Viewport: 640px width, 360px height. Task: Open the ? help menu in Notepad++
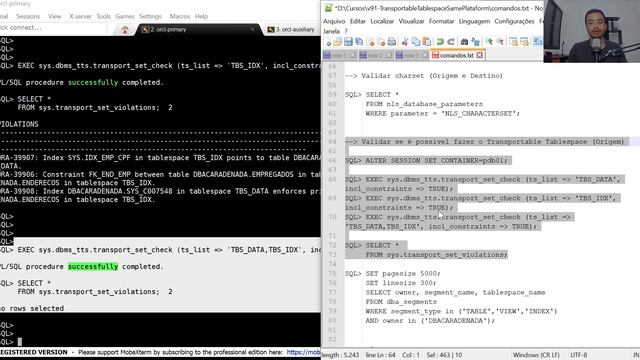pyautogui.click(x=346, y=31)
